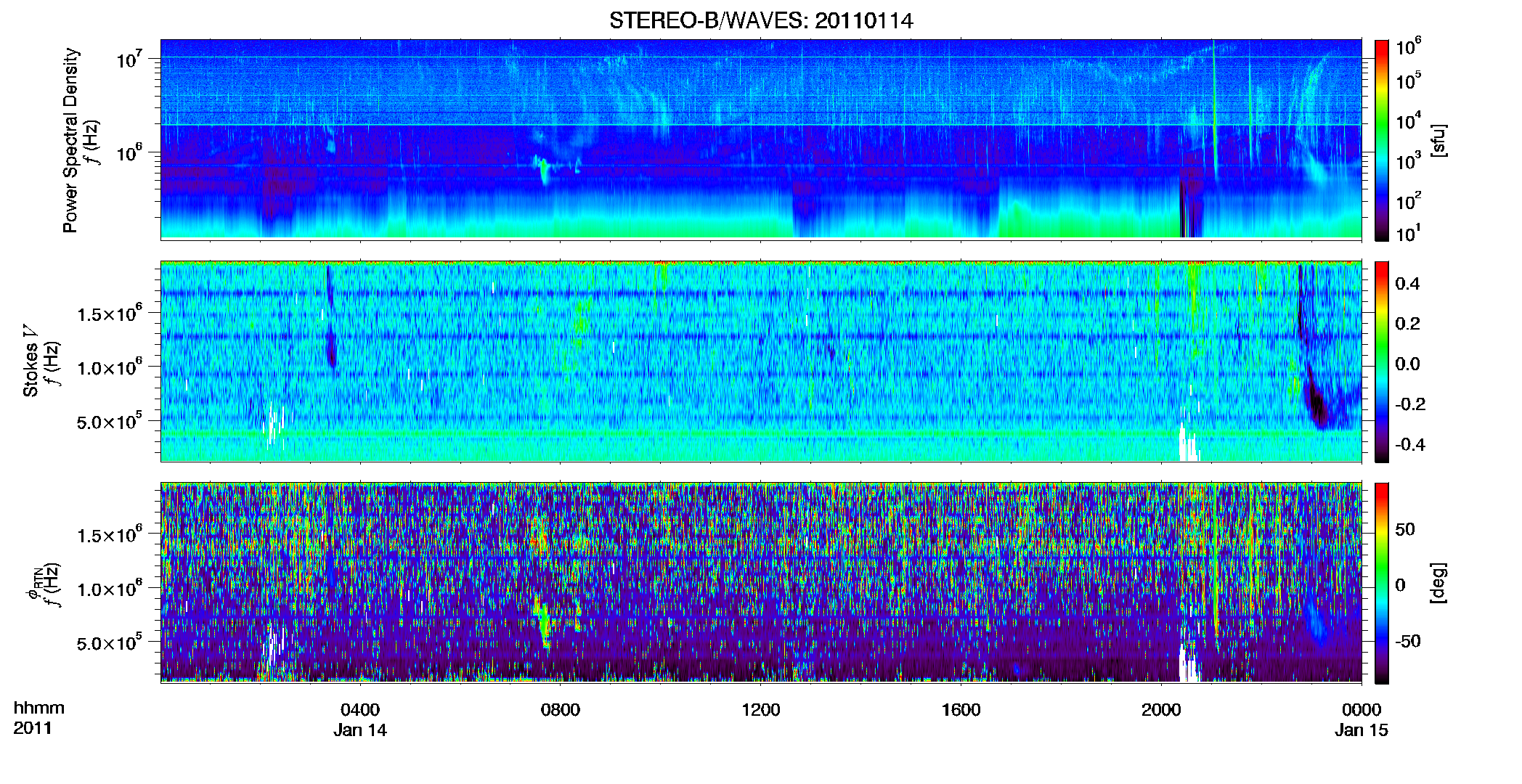Click the 10^6 frequency tick on top panel
Viewport: 1522px width, 784px height.
coord(129,152)
